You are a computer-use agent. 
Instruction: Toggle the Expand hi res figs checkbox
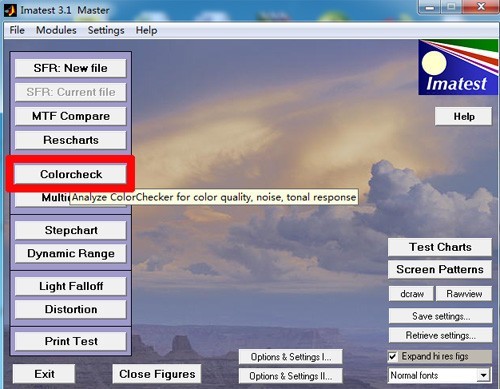(x=393, y=357)
